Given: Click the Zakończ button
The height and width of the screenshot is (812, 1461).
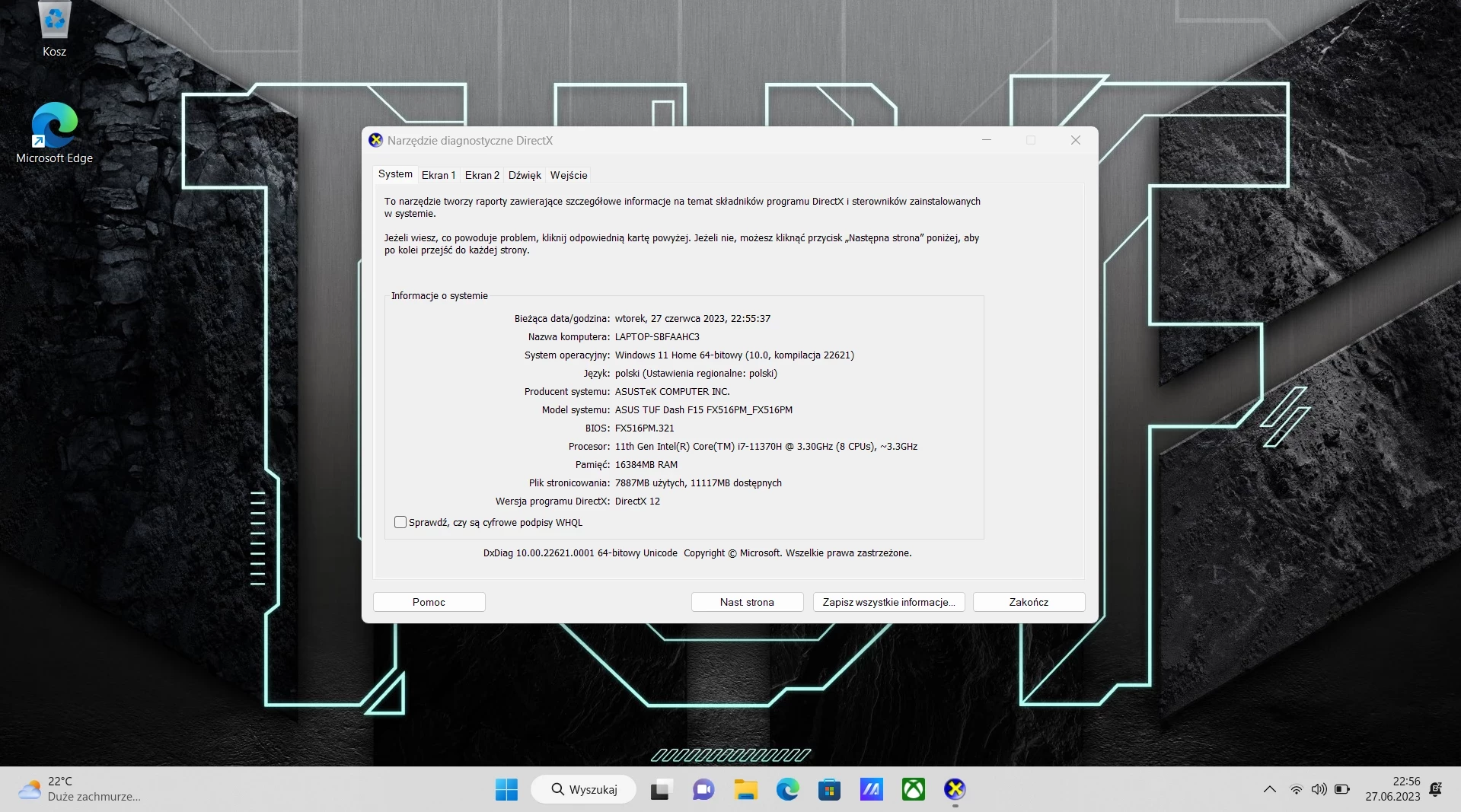Looking at the screenshot, I should click(1029, 602).
